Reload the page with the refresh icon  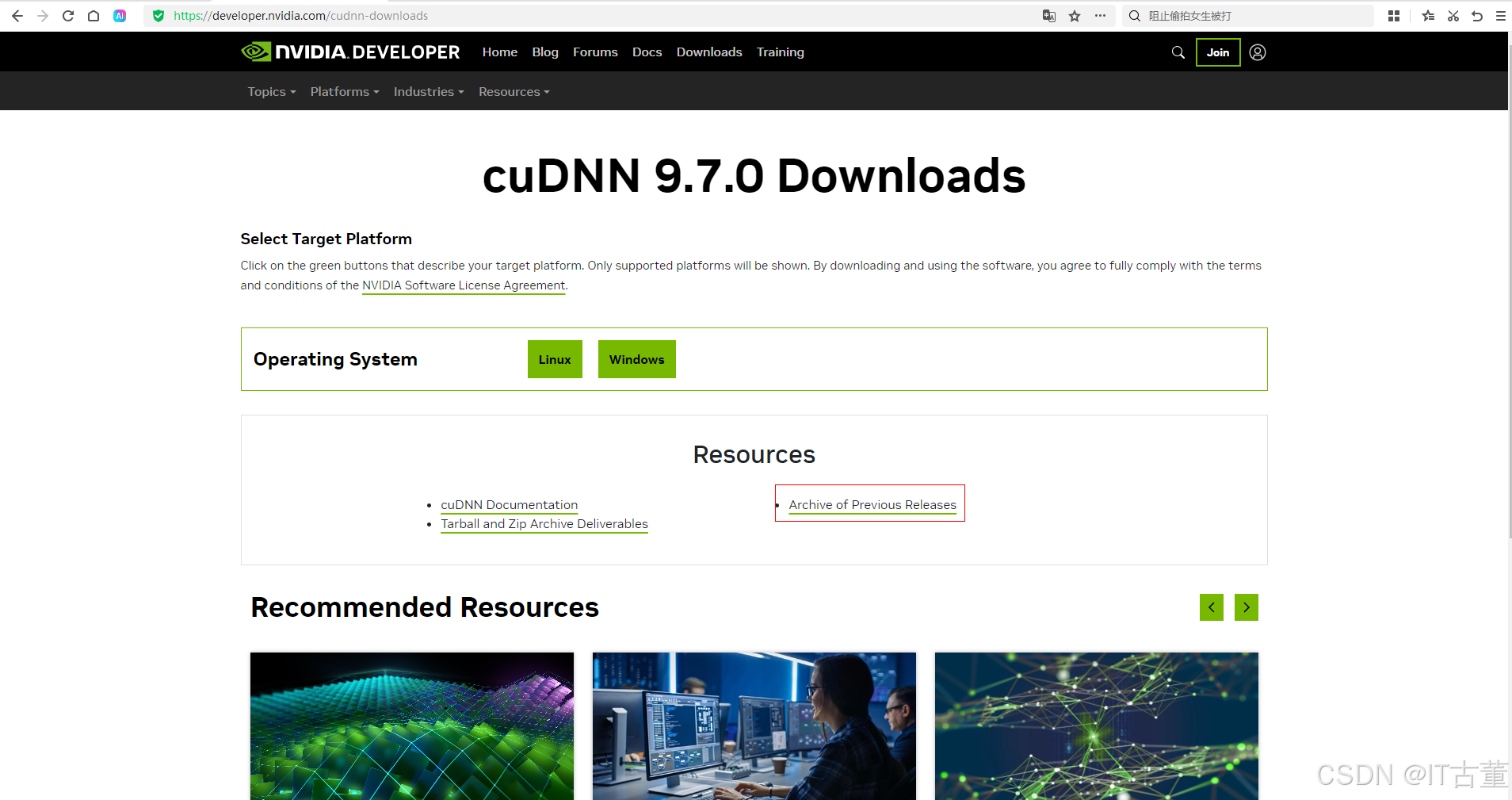click(x=68, y=16)
